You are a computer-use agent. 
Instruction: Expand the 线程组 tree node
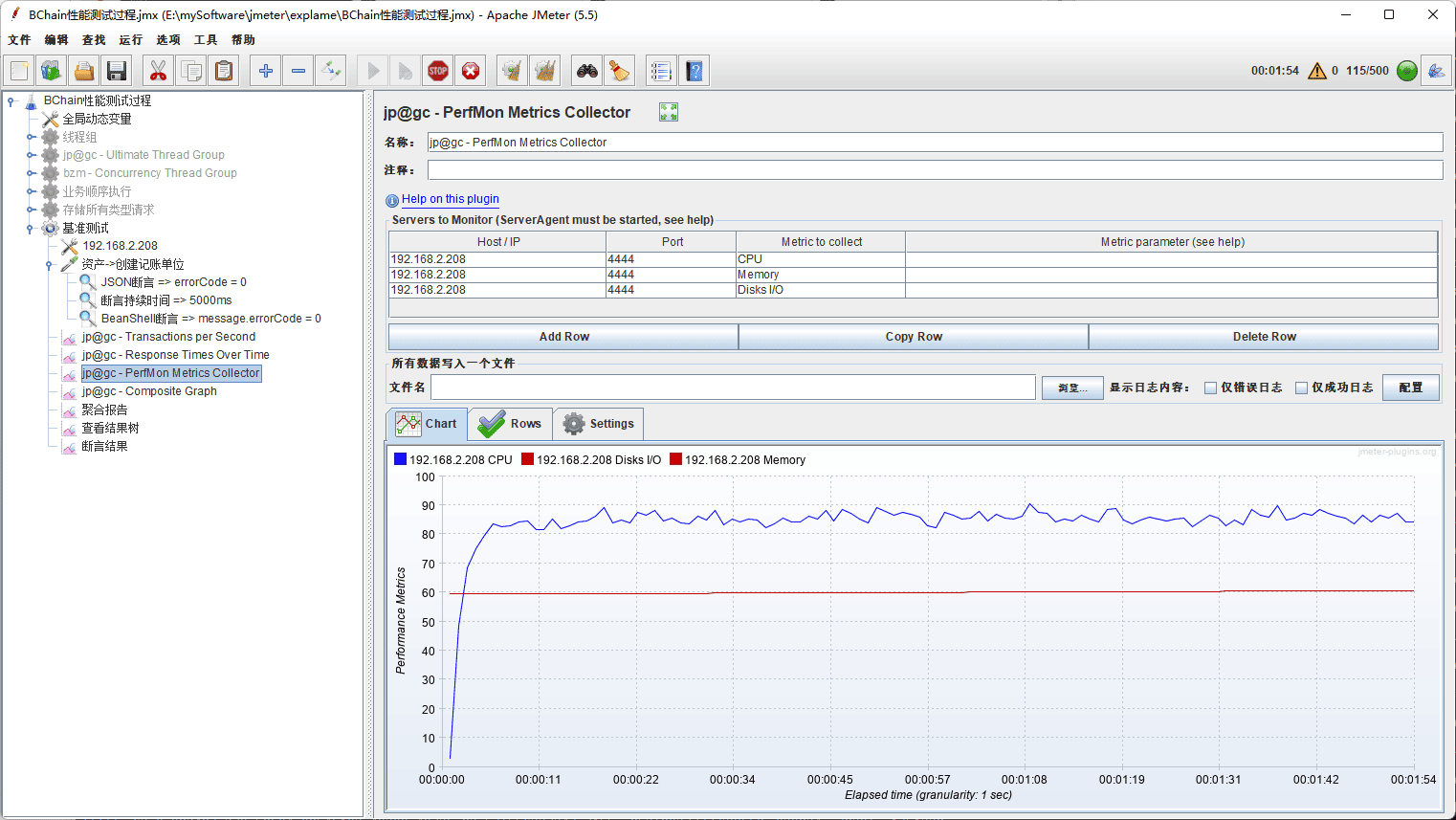pyautogui.click(x=30, y=138)
